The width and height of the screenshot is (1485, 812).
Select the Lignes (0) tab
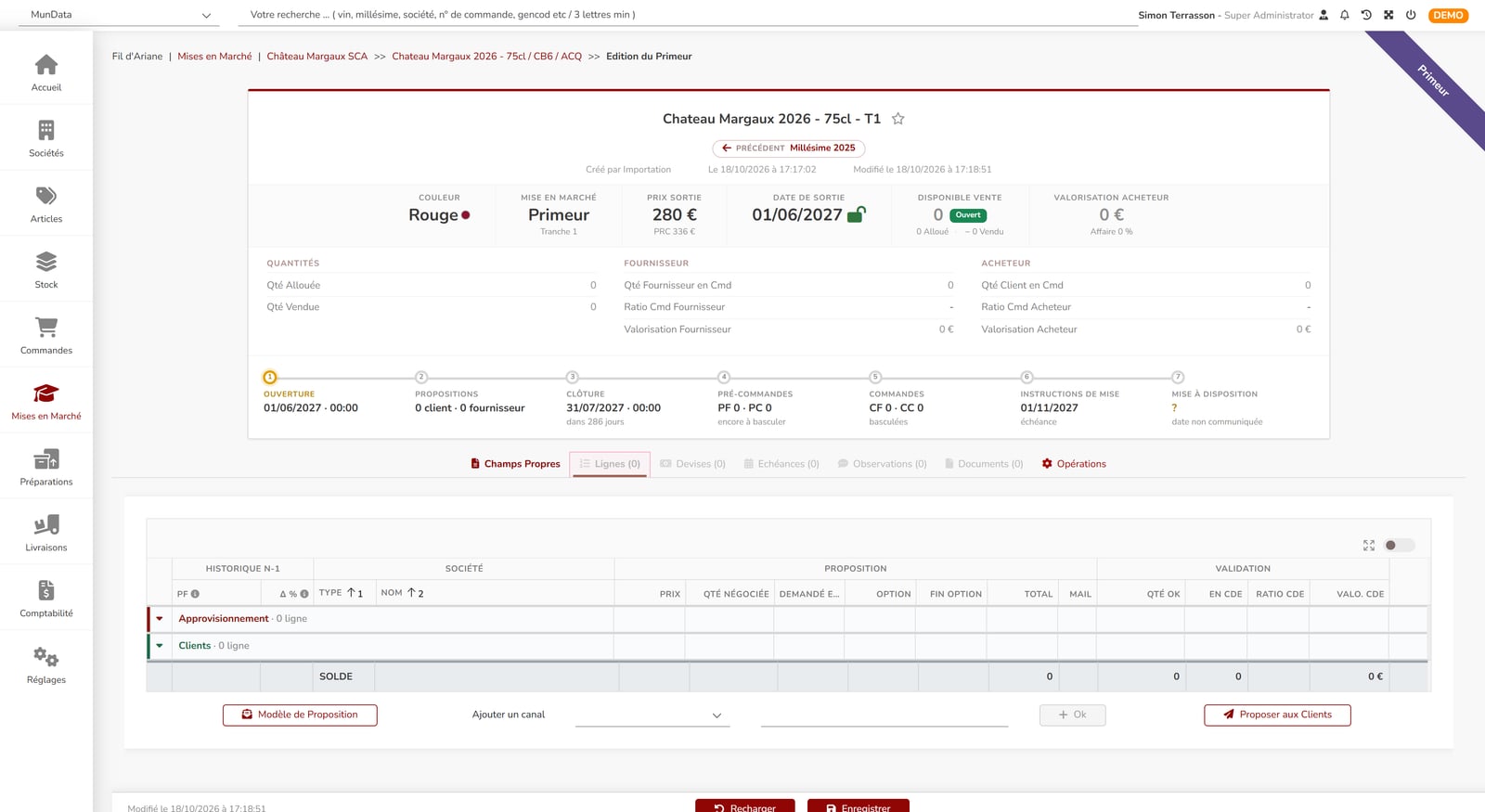point(610,464)
